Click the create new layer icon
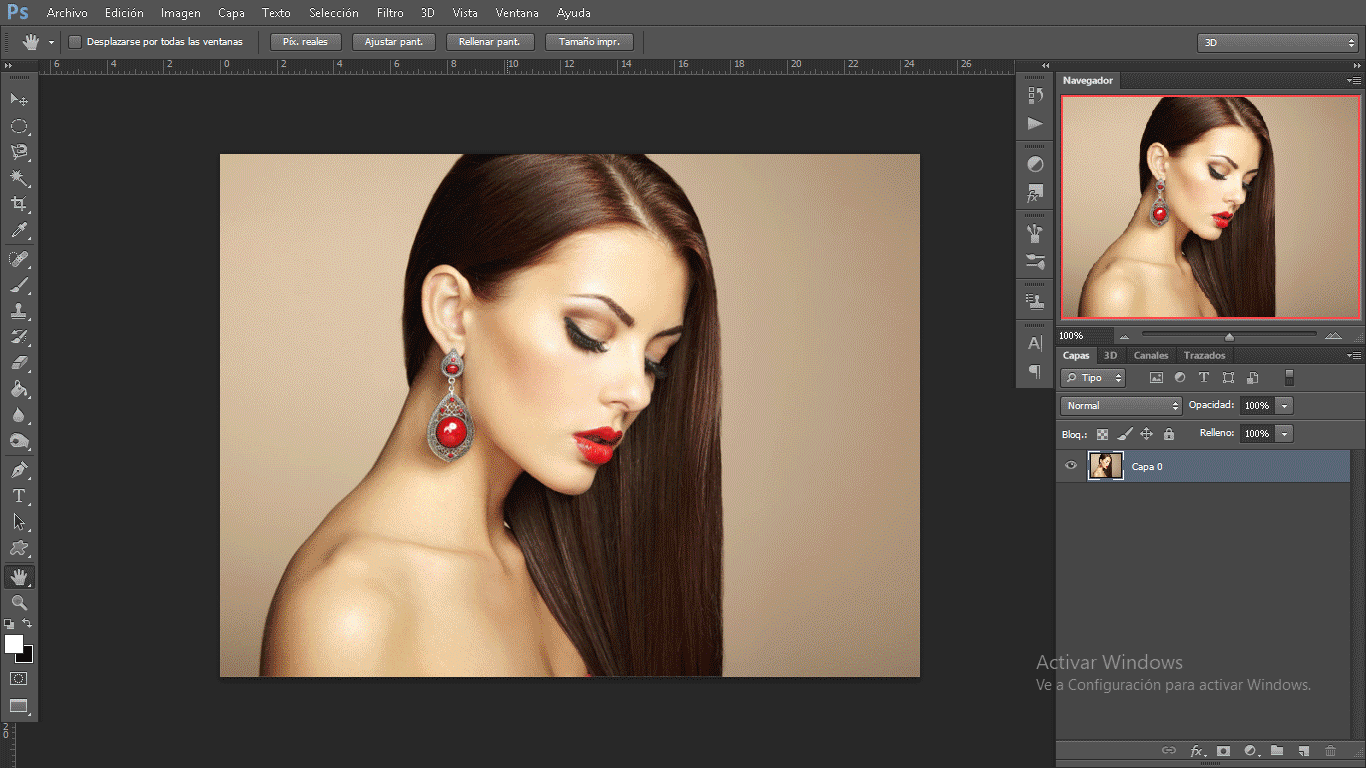The height and width of the screenshot is (768, 1366). click(x=1303, y=750)
